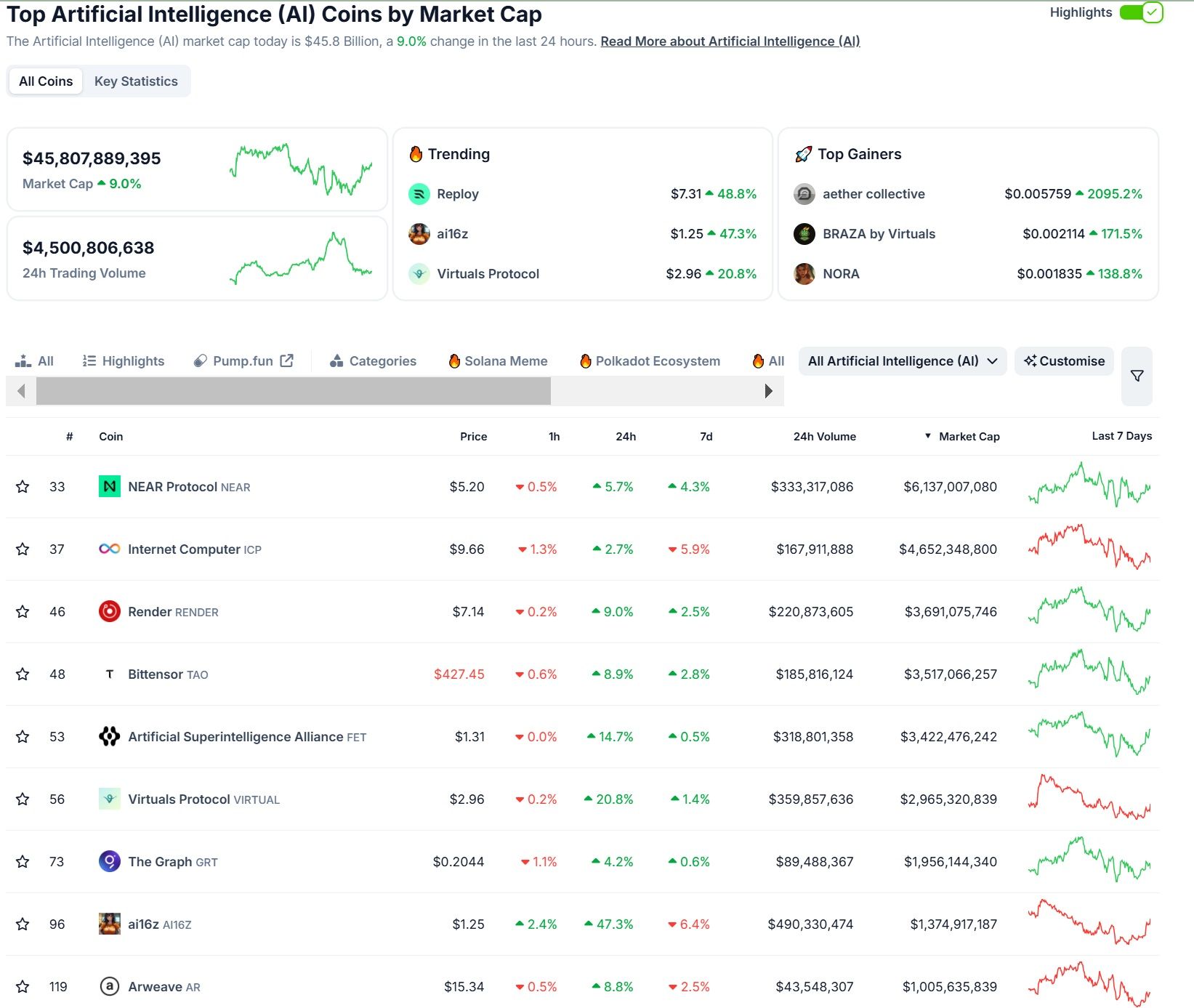
Task: Select Polkadot Ecosystem tab
Action: (x=650, y=361)
